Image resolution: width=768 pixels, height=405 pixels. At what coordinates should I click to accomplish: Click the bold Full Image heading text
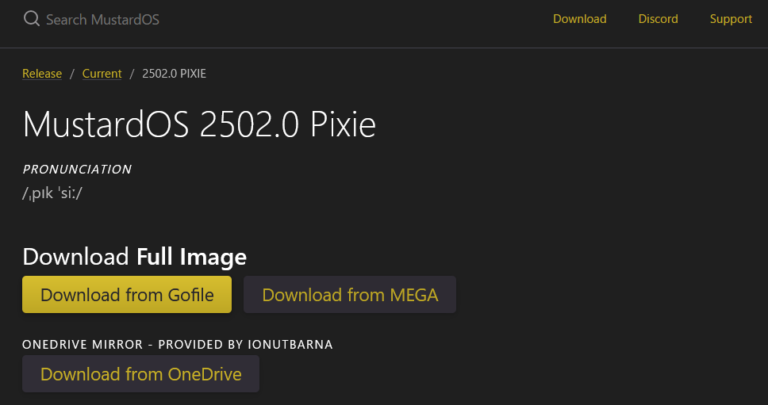[191, 257]
